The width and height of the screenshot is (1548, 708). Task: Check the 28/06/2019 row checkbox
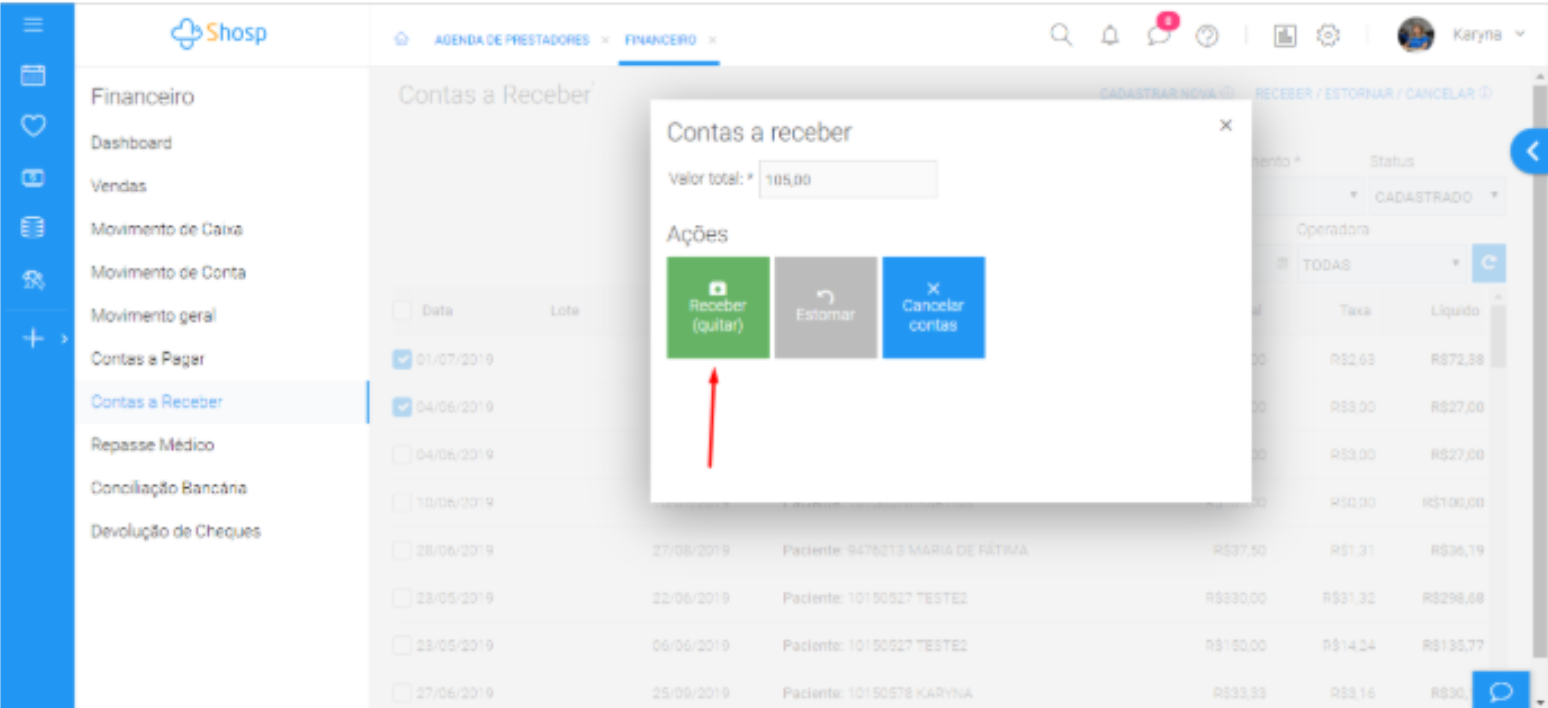[402, 550]
